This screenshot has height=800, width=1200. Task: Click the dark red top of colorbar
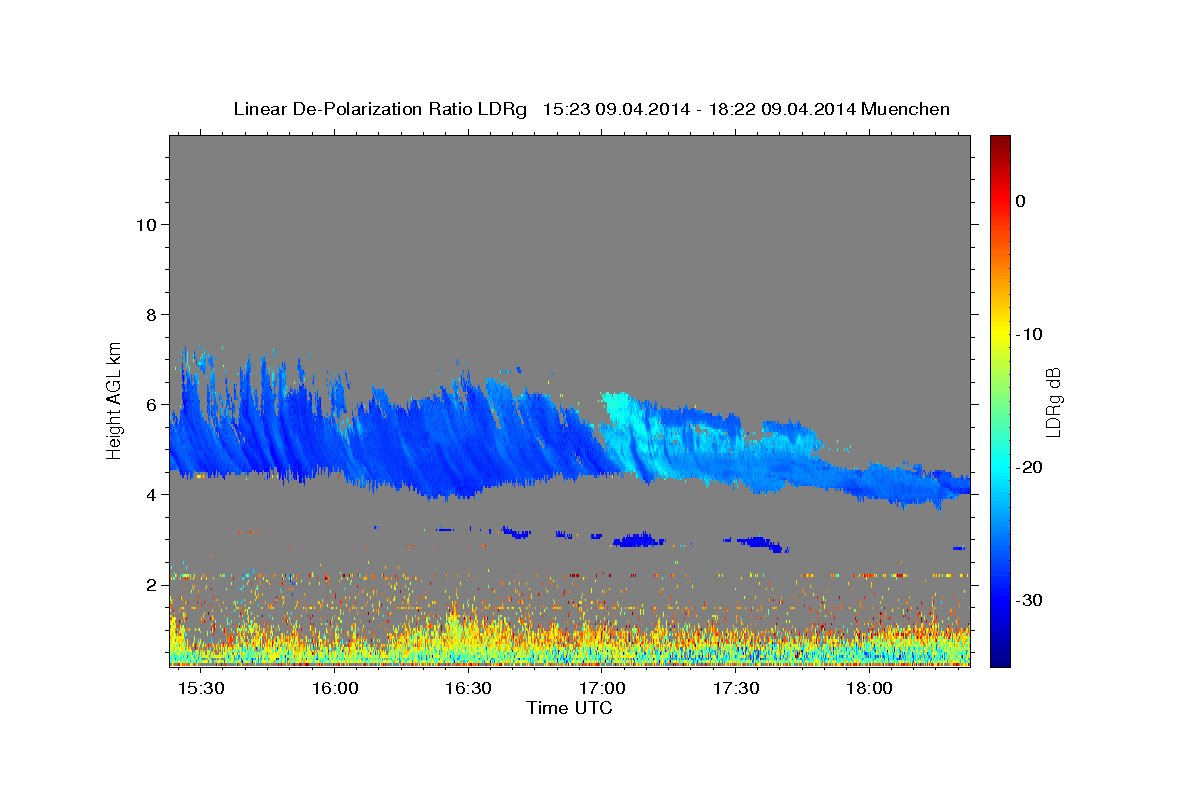point(1000,142)
